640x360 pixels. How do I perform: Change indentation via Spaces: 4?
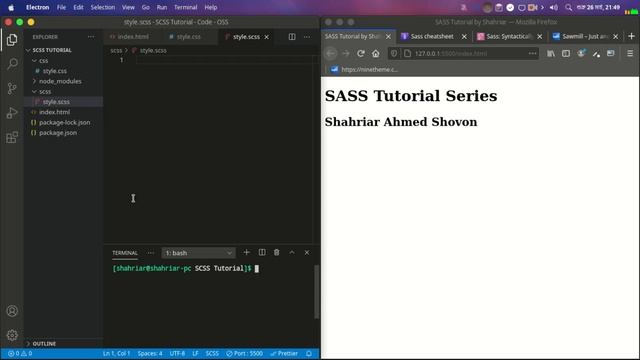click(150, 353)
